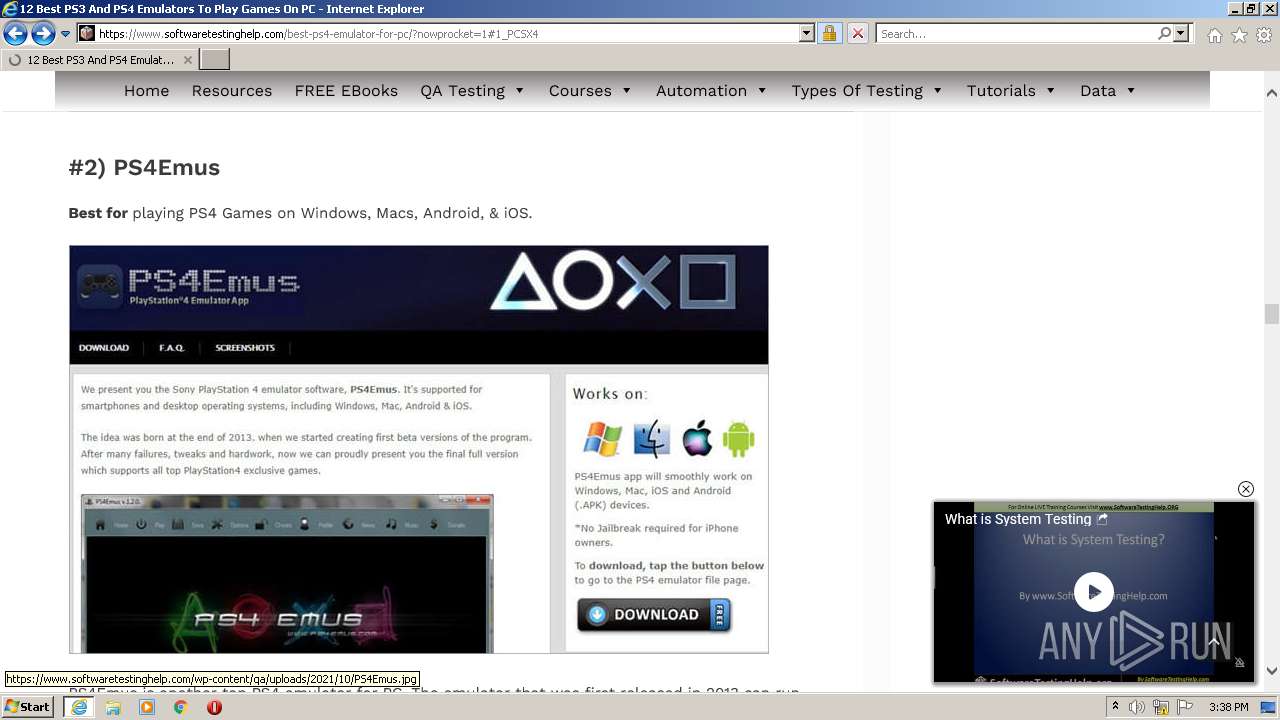The width and height of the screenshot is (1280, 720).
Task: Click the What is System Testing video title
Action: pyautogui.click(x=1018, y=519)
